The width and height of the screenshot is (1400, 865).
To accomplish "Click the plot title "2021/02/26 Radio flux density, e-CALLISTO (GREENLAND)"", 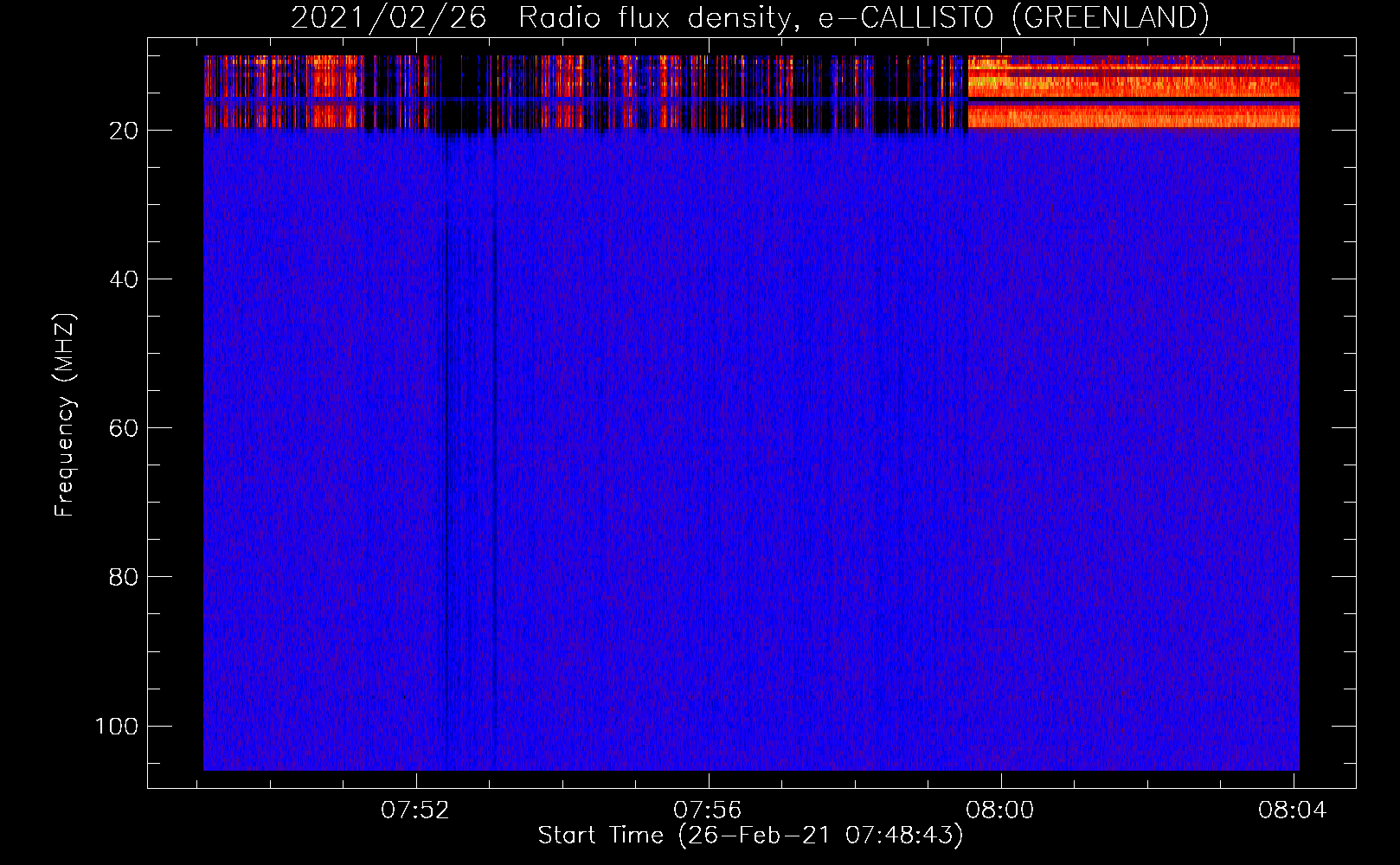I will point(749,17).
